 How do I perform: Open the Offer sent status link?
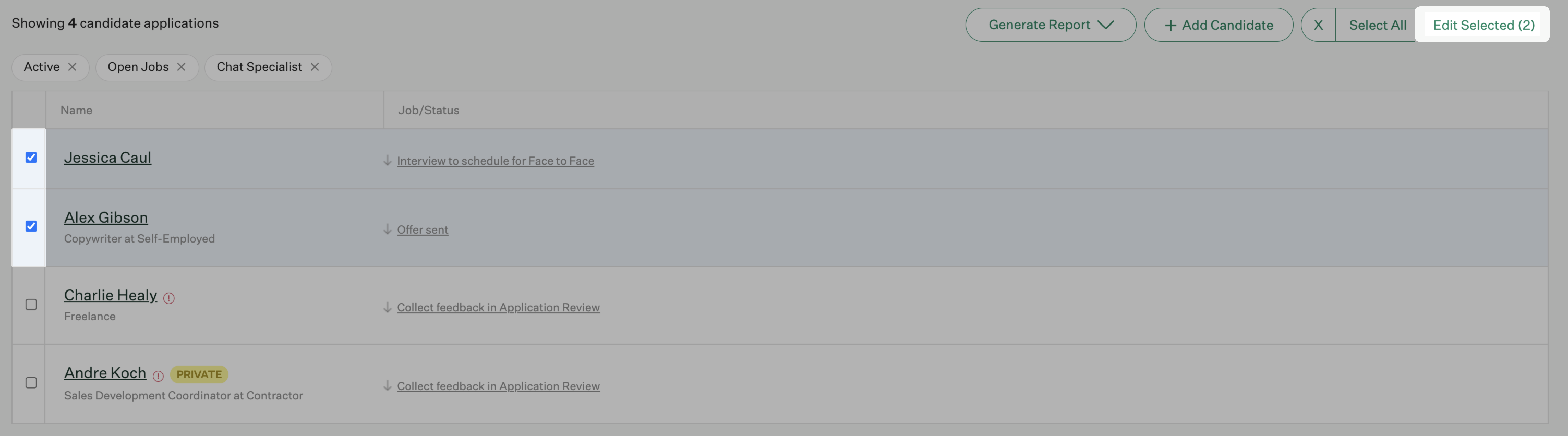click(x=423, y=229)
